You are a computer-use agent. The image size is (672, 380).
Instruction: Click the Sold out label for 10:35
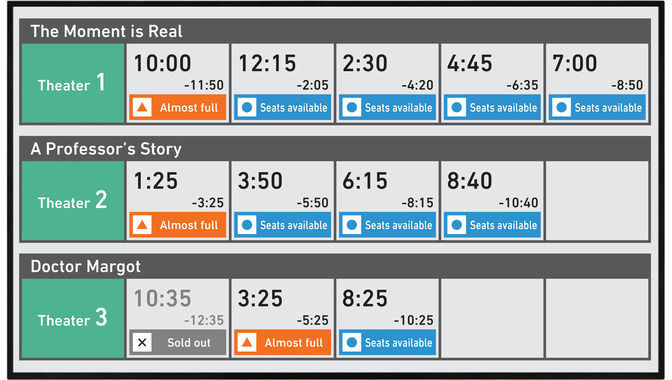click(189, 343)
